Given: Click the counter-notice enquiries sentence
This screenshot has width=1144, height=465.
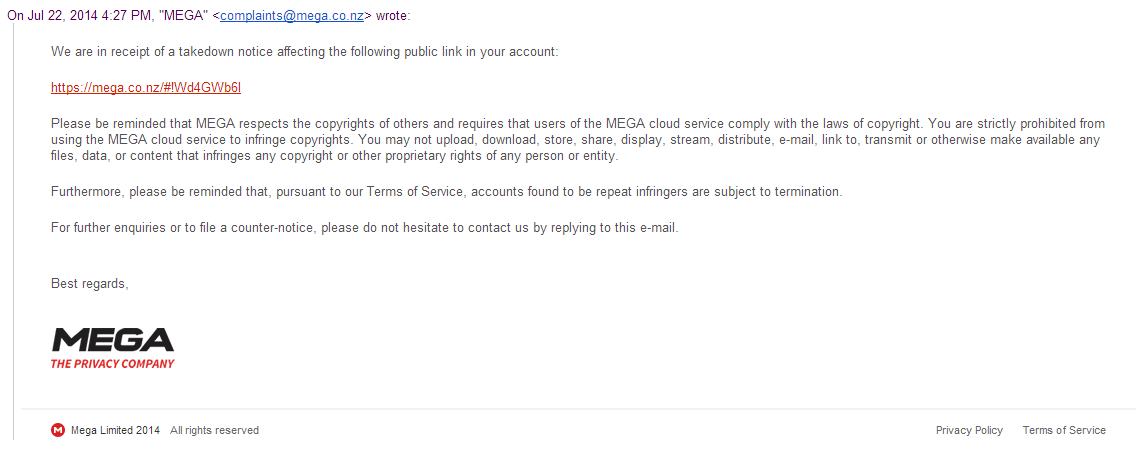Looking at the screenshot, I should [x=365, y=227].
